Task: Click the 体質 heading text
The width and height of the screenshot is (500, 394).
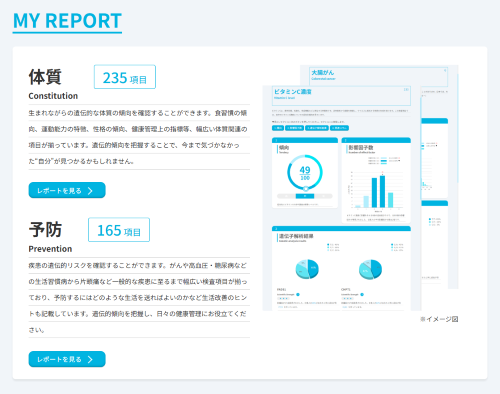Action: click(x=45, y=77)
